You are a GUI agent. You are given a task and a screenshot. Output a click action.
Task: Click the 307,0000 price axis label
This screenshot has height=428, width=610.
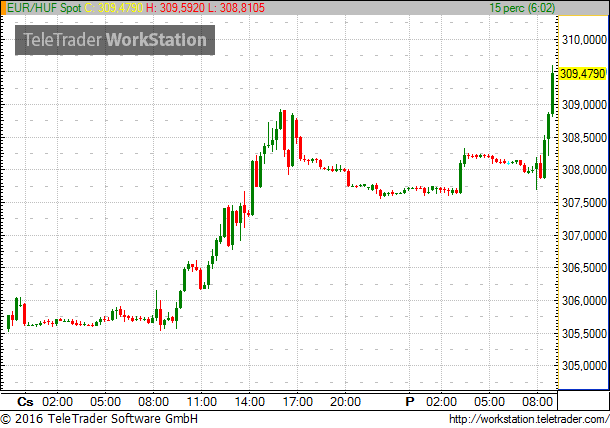point(584,235)
